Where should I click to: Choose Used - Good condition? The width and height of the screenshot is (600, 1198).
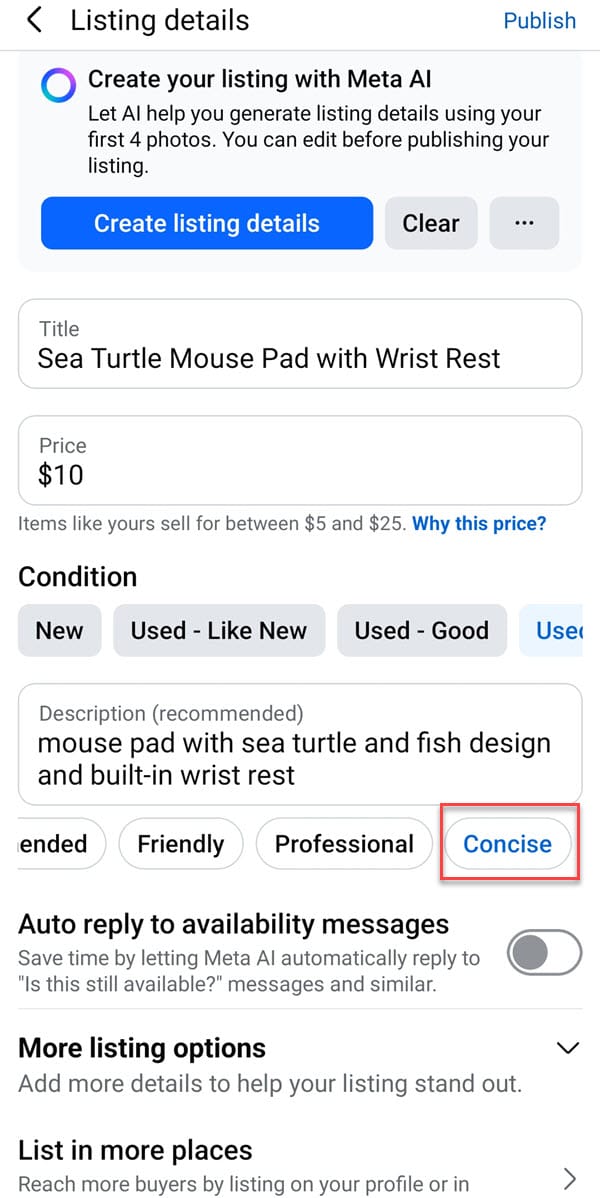(x=421, y=631)
